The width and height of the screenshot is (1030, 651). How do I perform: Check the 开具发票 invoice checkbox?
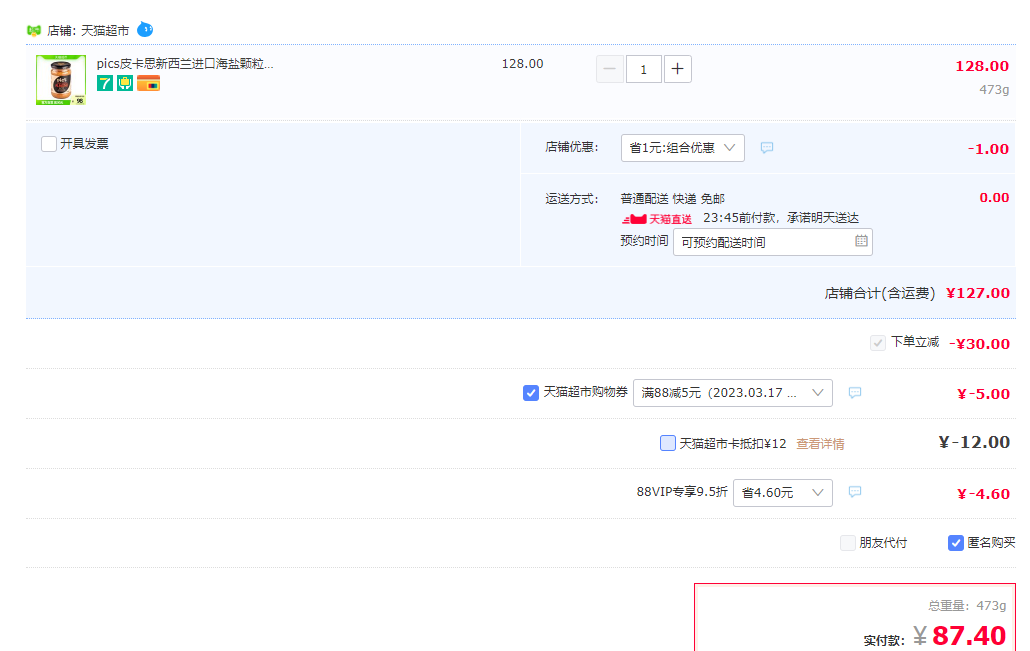click(x=49, y=144)
